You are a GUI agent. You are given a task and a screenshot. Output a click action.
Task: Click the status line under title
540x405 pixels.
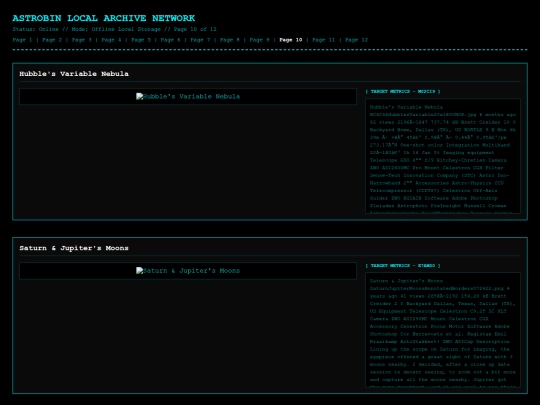tap(114, 29)
